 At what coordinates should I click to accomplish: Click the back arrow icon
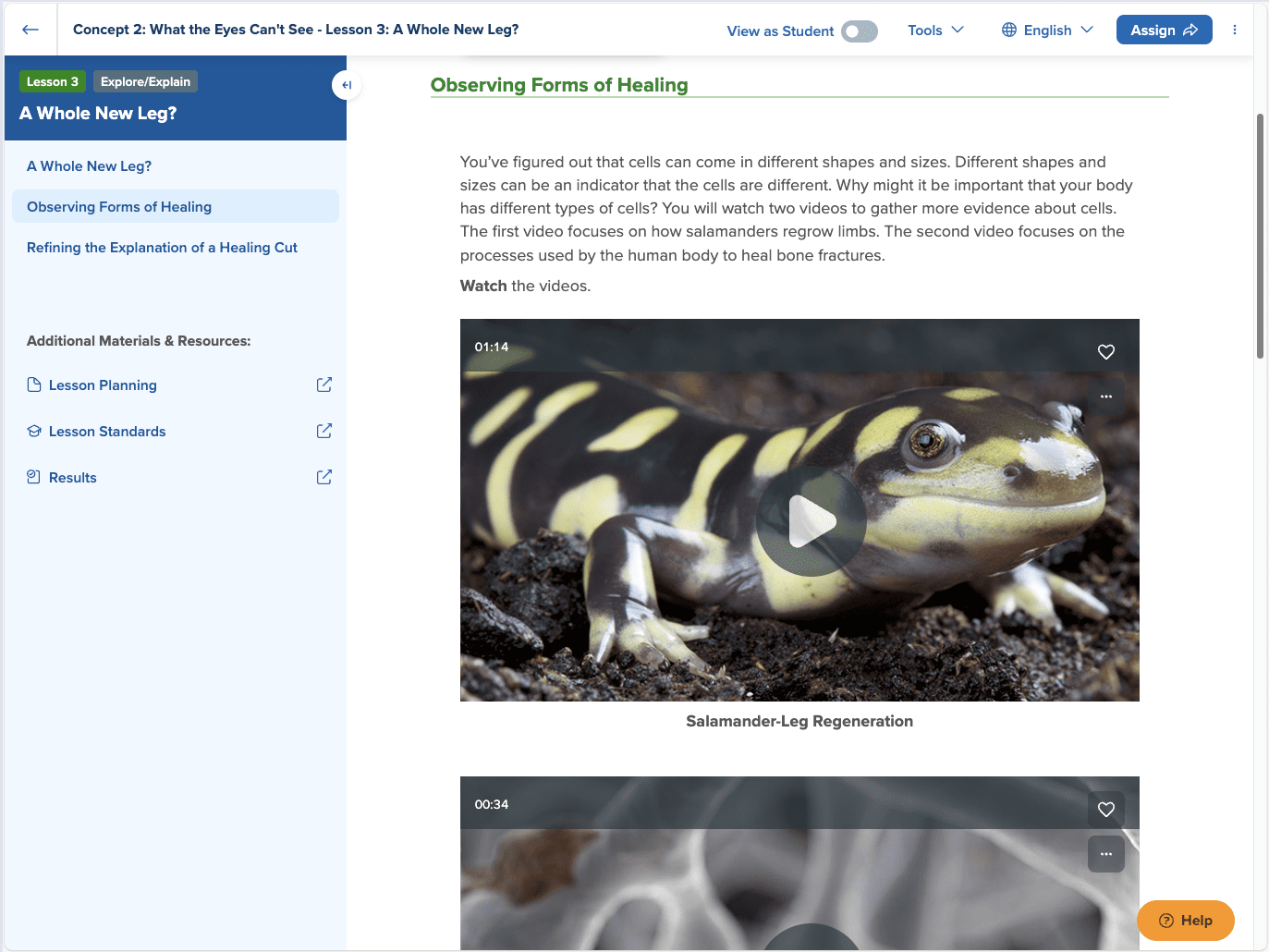point(31,30)
